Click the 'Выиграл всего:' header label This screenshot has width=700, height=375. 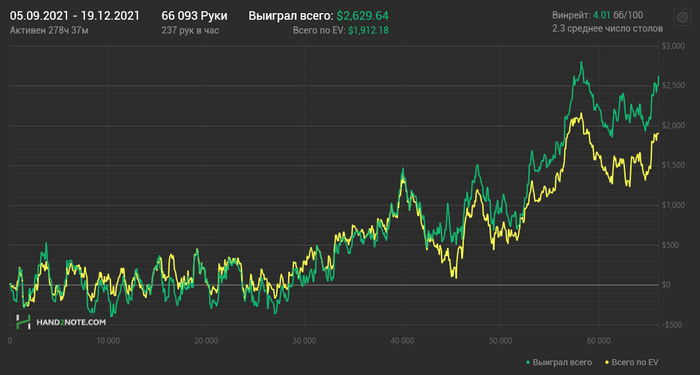click(291, 16)
